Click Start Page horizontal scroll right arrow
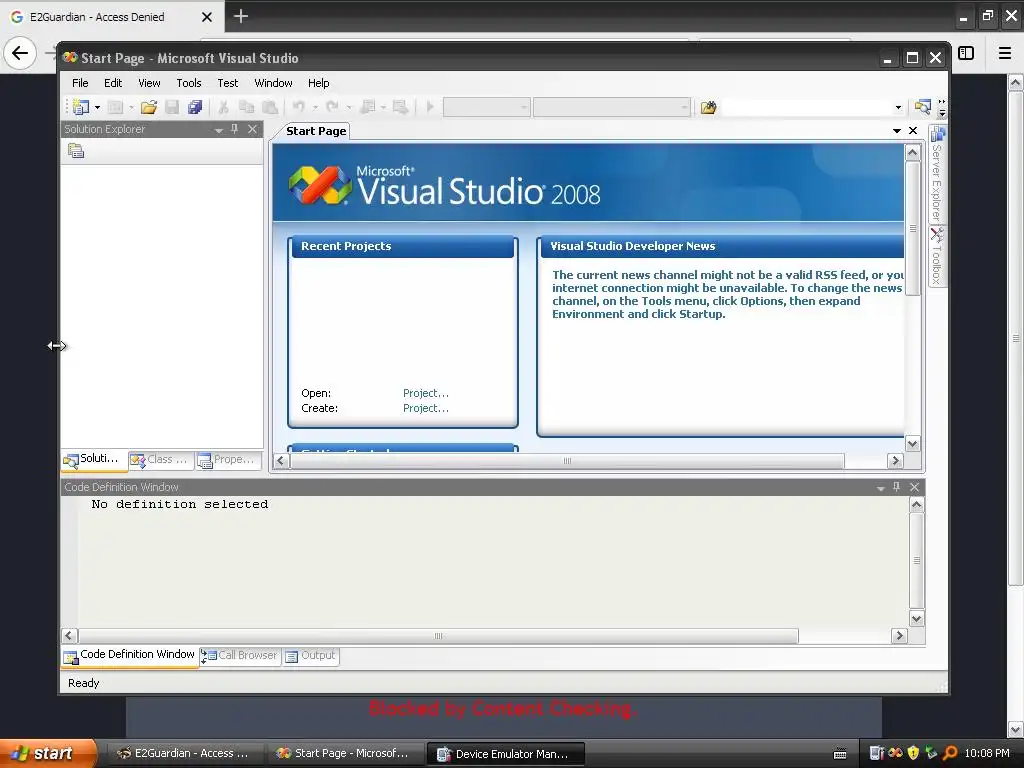The image size is (1024, 768). coord(895,461)
